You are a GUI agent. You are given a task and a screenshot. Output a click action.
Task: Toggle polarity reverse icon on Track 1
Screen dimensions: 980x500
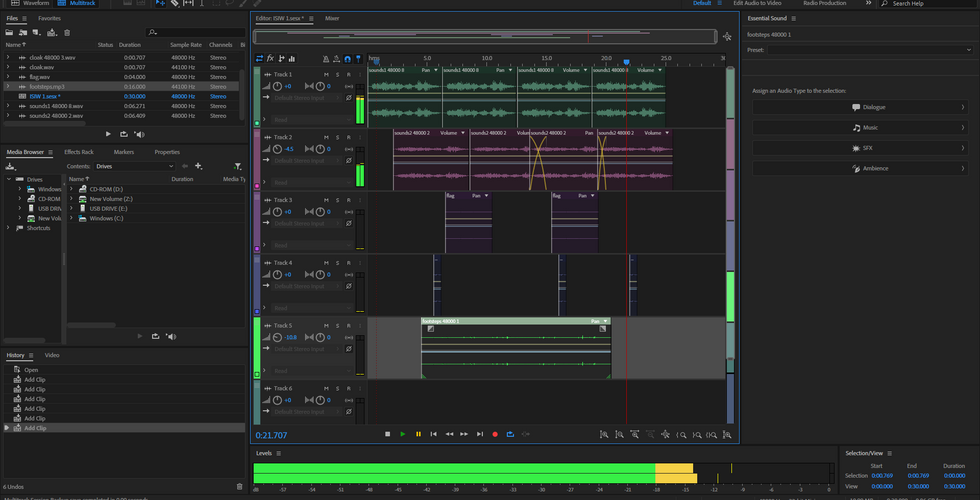tap(349, 98)
